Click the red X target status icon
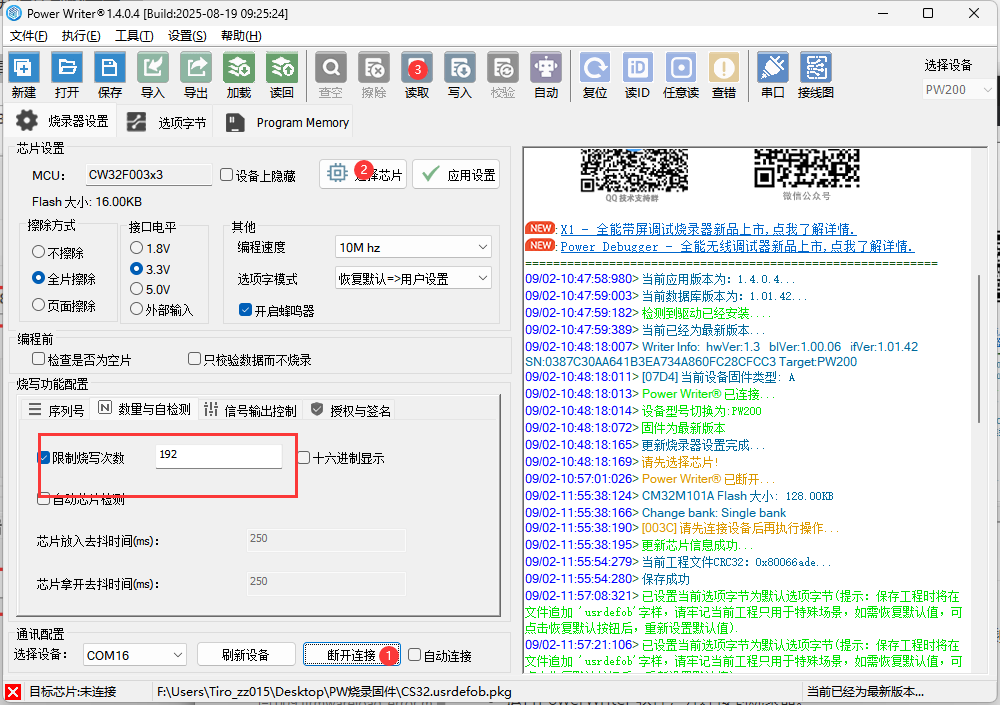The height and width of the screenshot is (705, 1000). click(x=13, y=692)
